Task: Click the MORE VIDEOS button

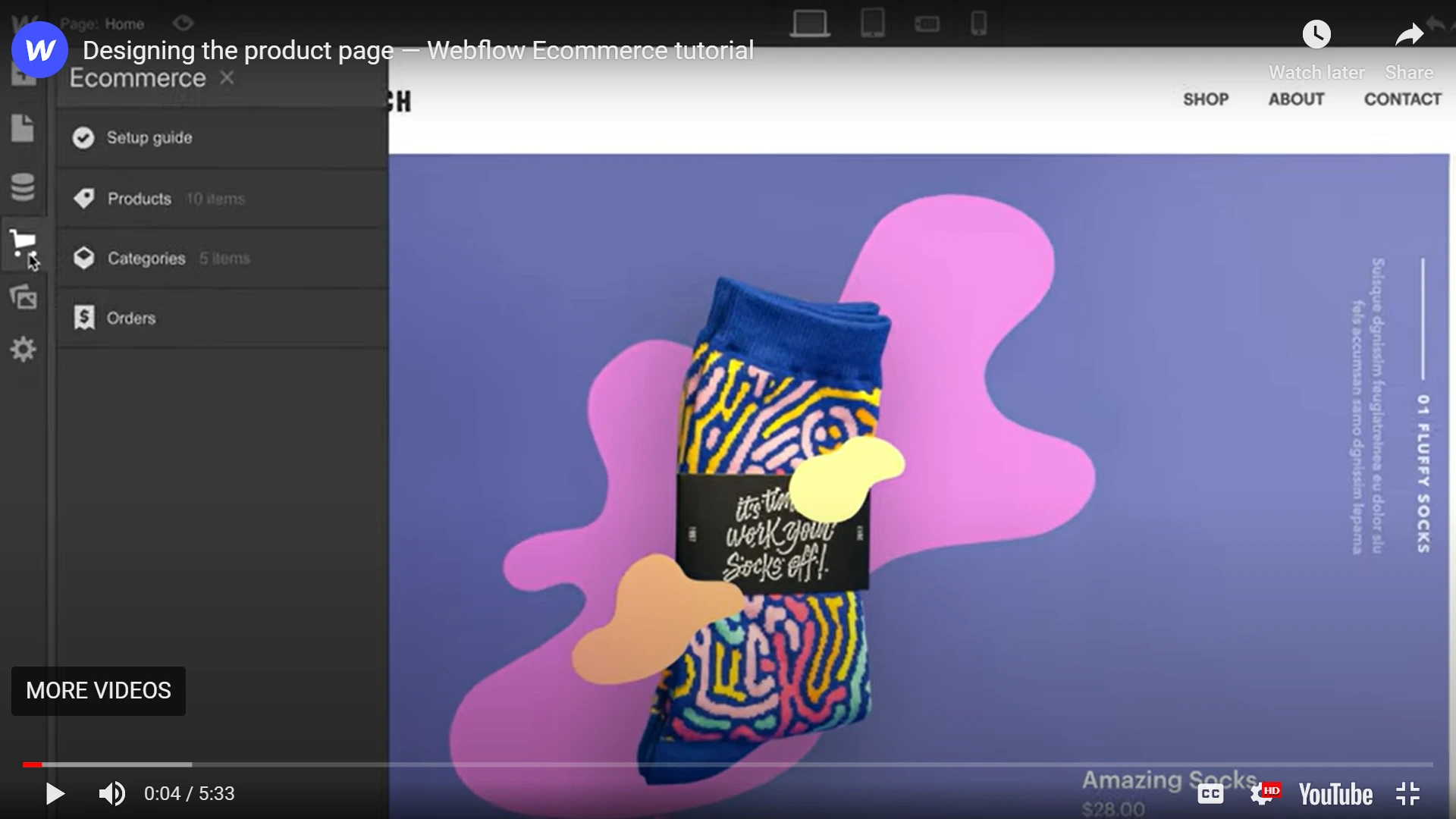Action: coord(98,690)
